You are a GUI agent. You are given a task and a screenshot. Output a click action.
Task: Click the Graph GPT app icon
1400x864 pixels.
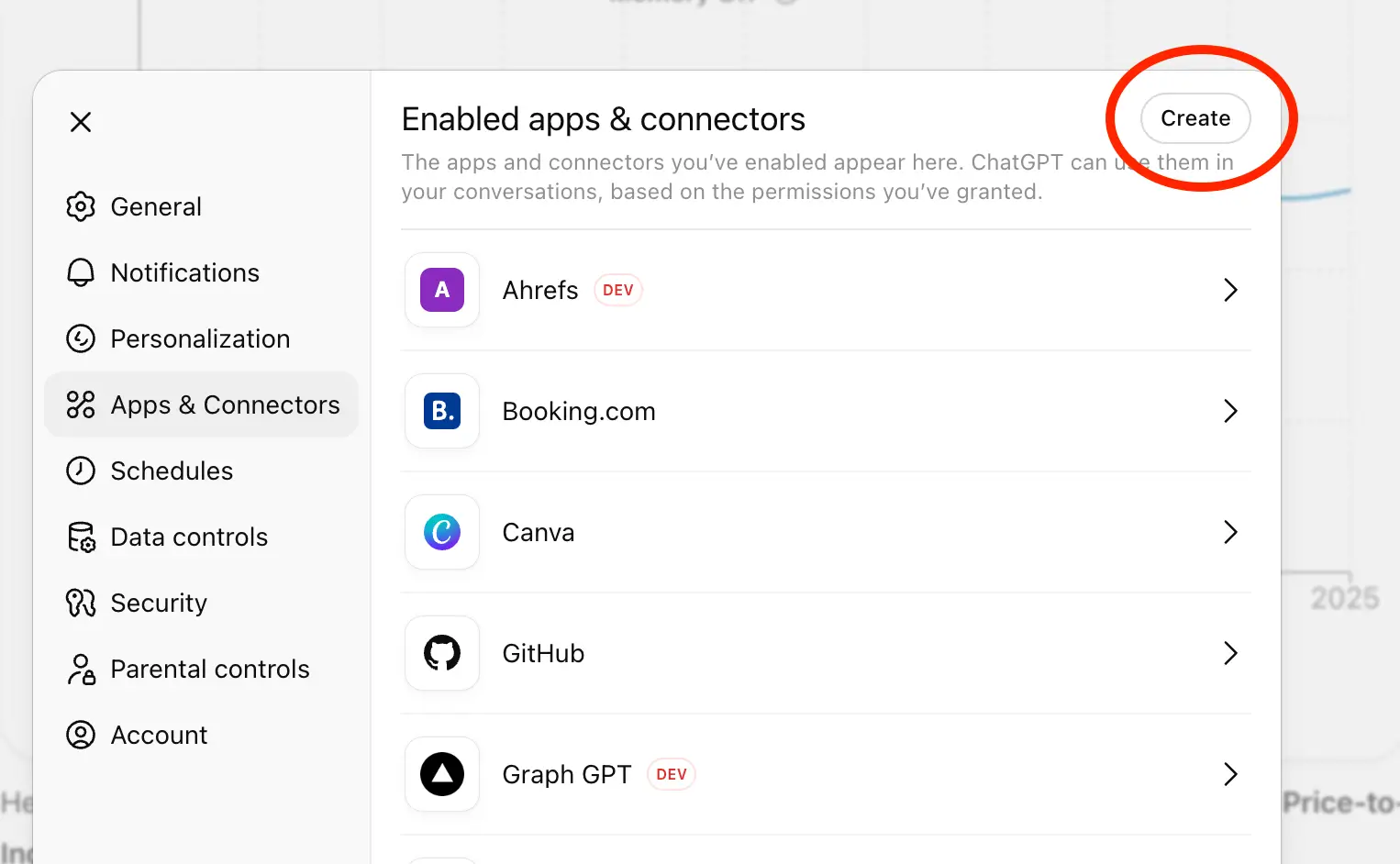point(441,774)
